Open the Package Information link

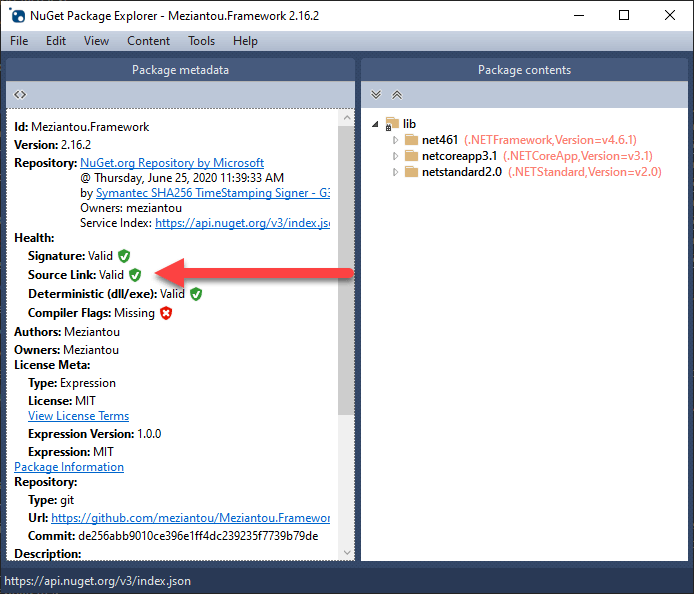[x=69, y=467]
